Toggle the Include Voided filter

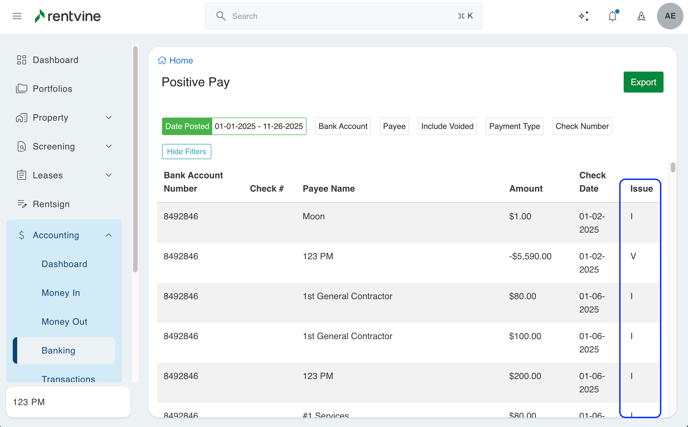[447, 127]
